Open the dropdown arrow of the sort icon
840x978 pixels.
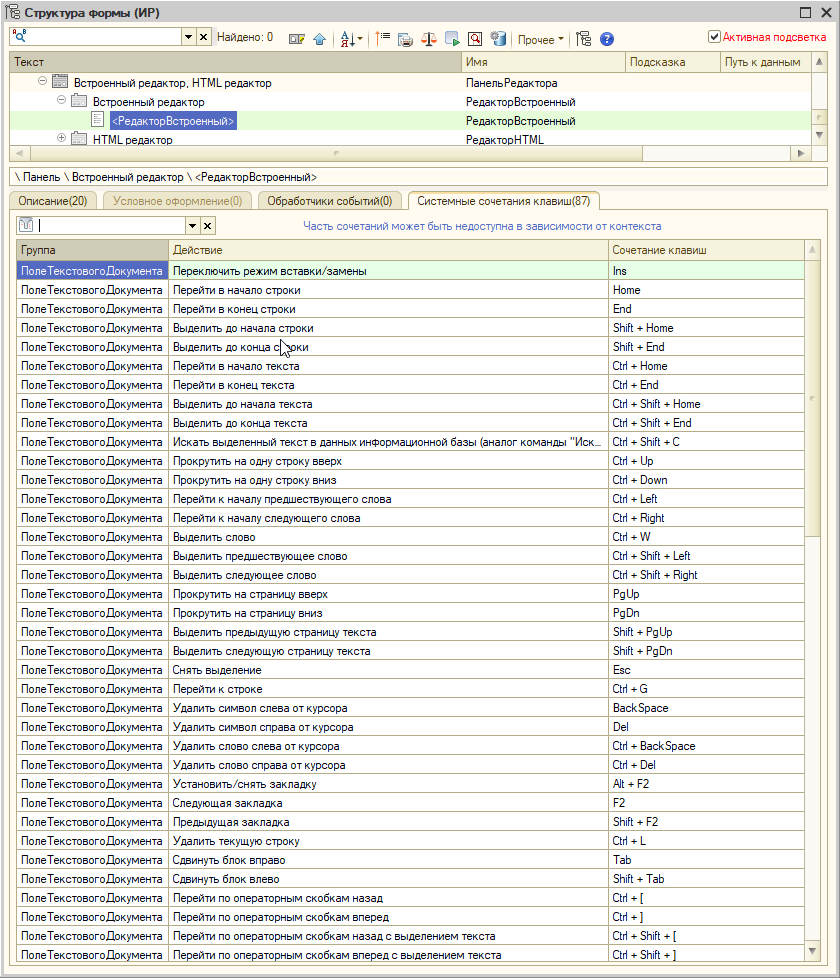360,40
